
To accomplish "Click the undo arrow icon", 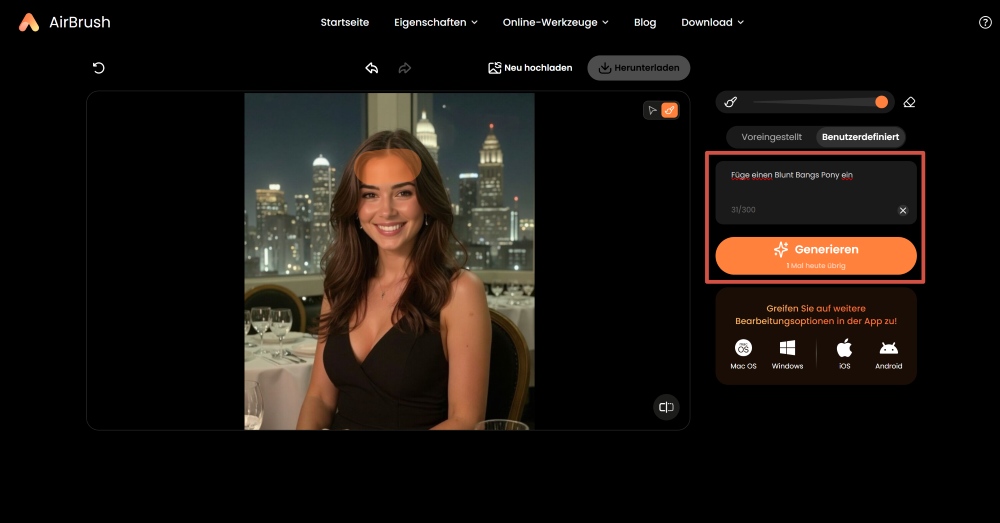I will (x=371, y=68).
